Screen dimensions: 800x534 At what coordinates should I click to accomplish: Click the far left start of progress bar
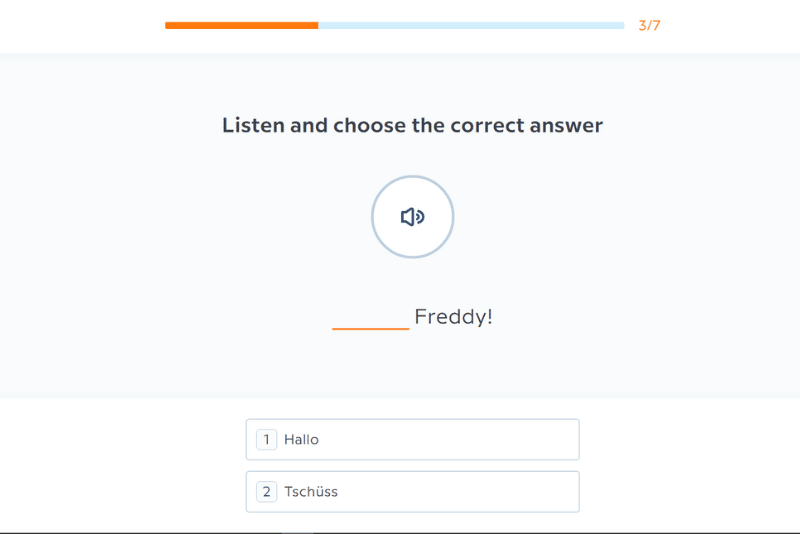168,25
